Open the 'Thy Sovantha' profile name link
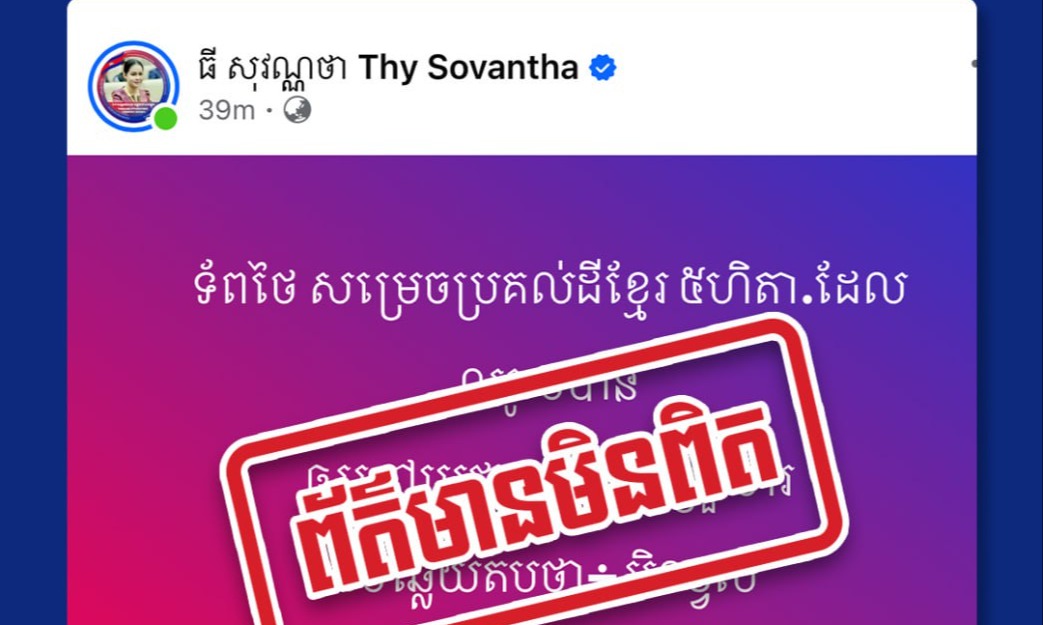This screenshot has width=1043, height=625. [468, 68]
